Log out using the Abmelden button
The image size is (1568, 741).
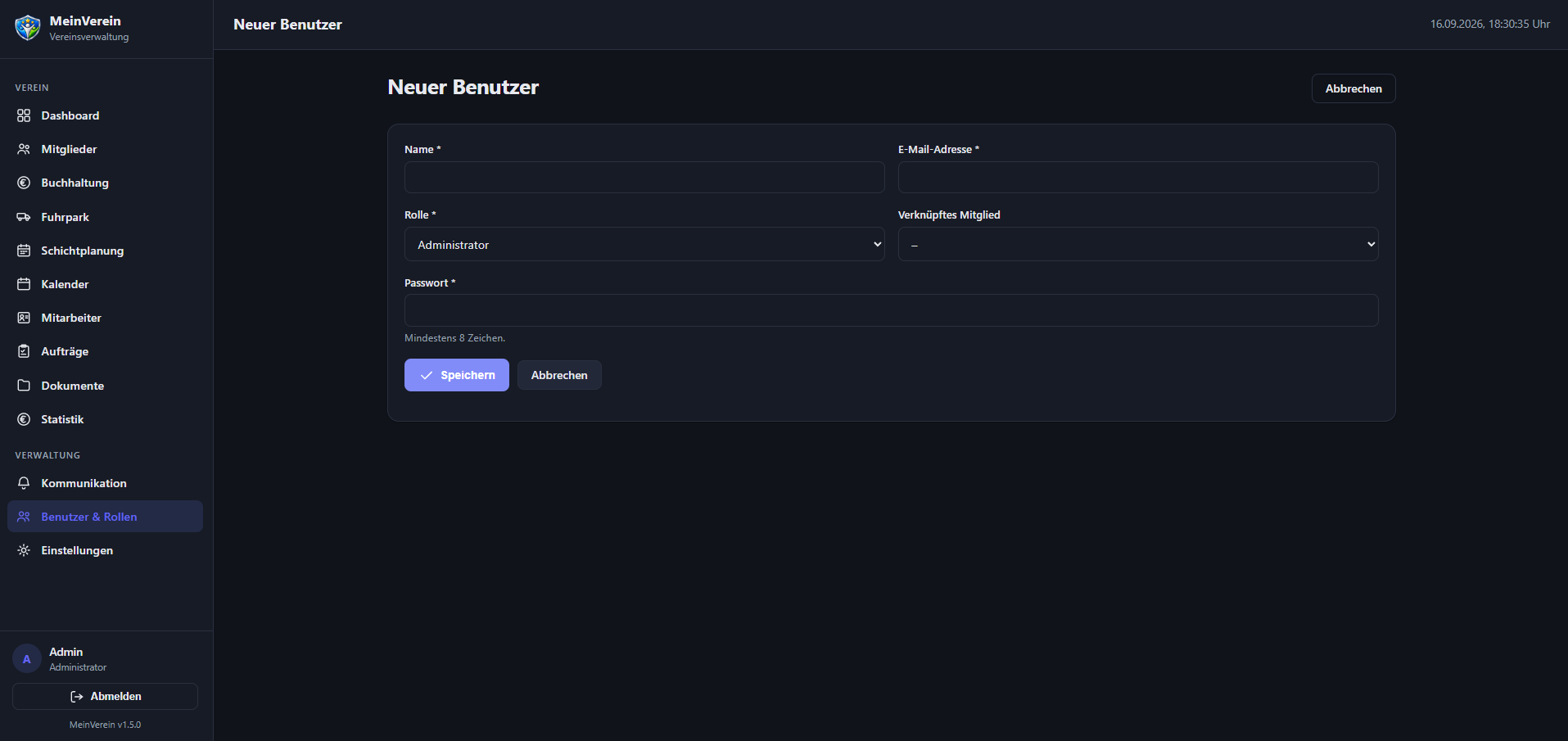pos(105,696)
